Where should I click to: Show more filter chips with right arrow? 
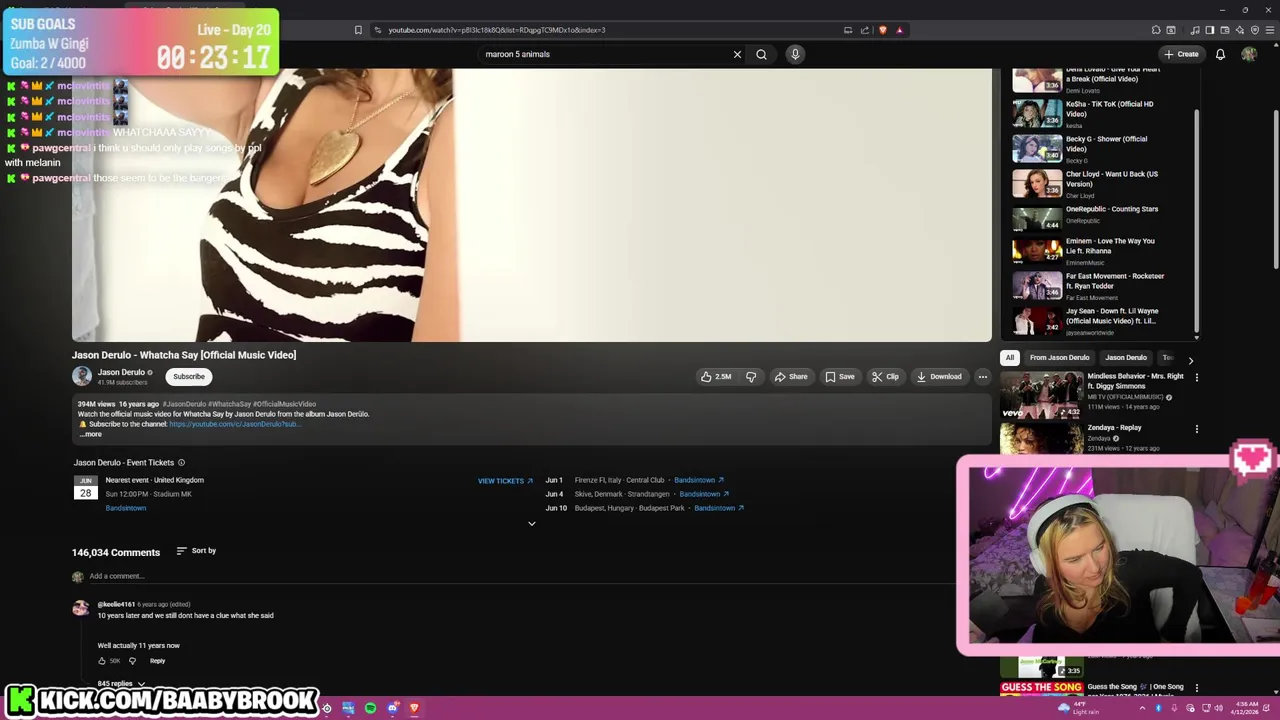click(1190, 360)
